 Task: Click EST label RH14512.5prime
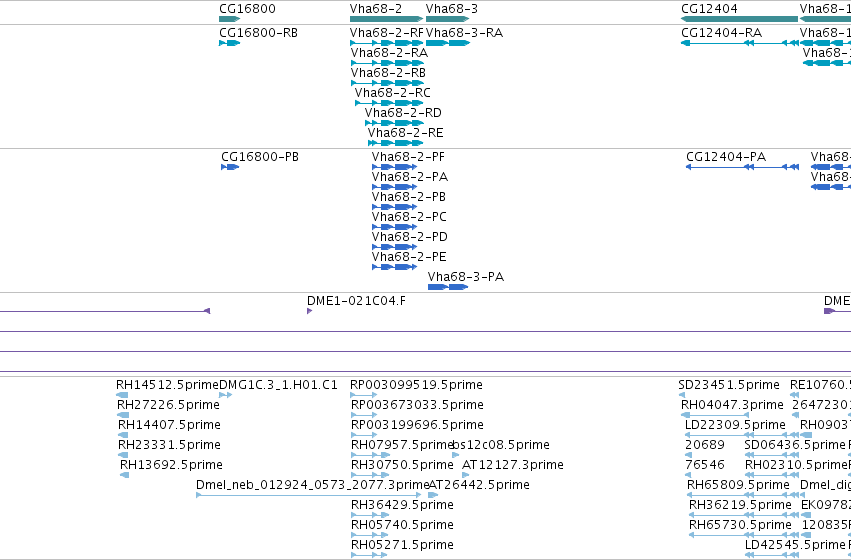pyautogui.click(x=167, y=385)
